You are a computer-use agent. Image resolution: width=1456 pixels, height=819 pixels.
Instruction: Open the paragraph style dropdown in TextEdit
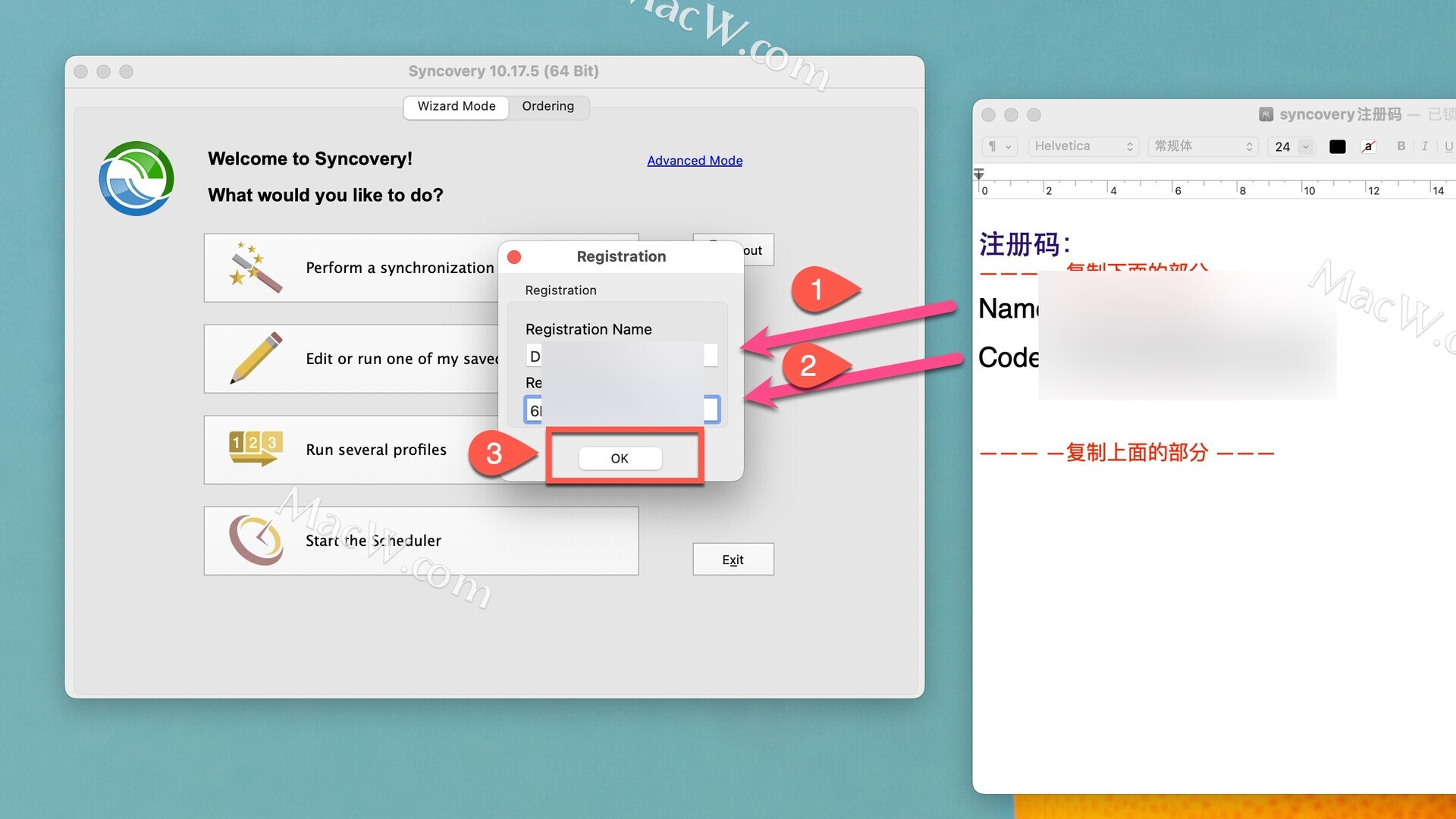click(x=999, y=146)
